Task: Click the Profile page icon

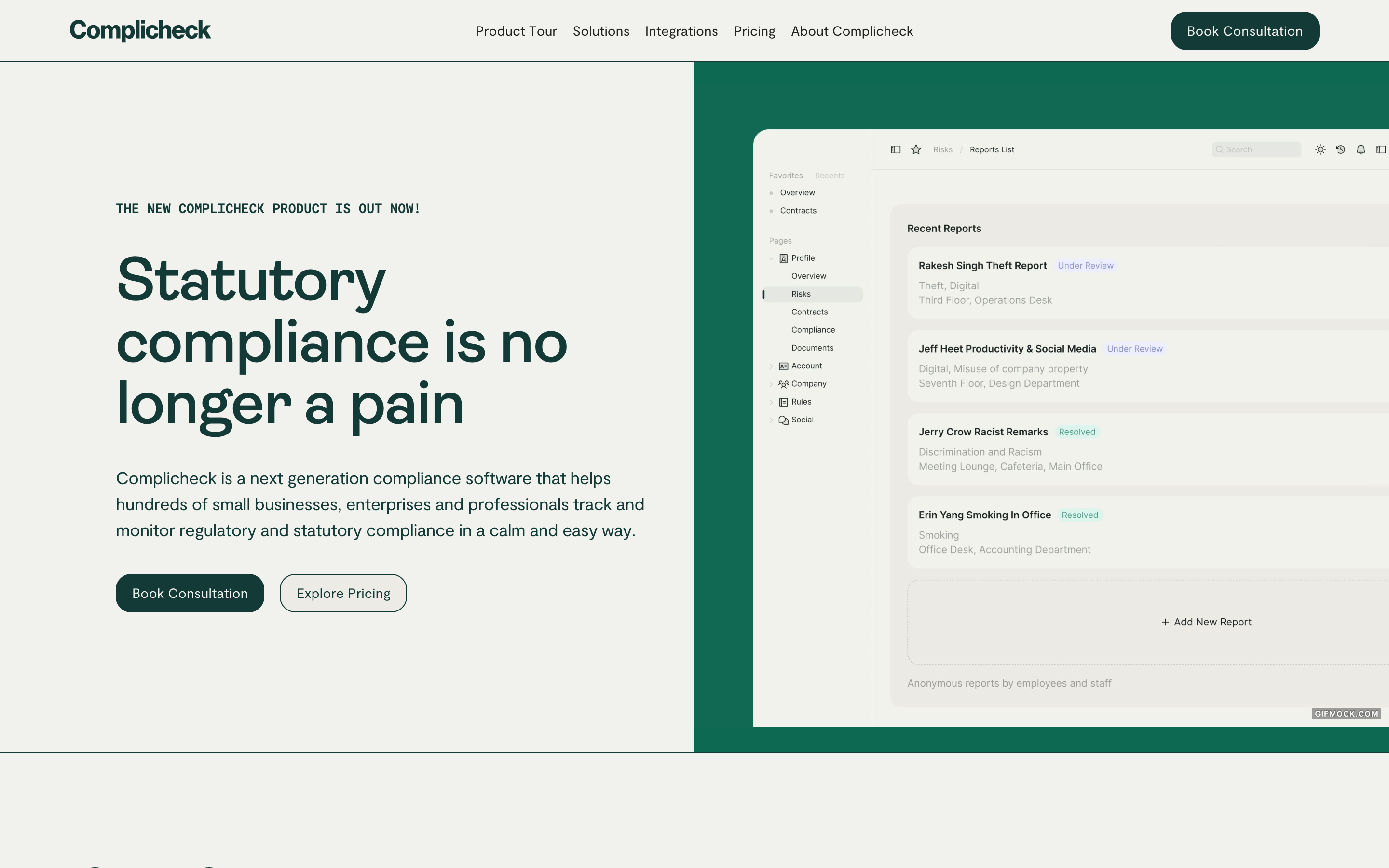Action: (783, 258)
